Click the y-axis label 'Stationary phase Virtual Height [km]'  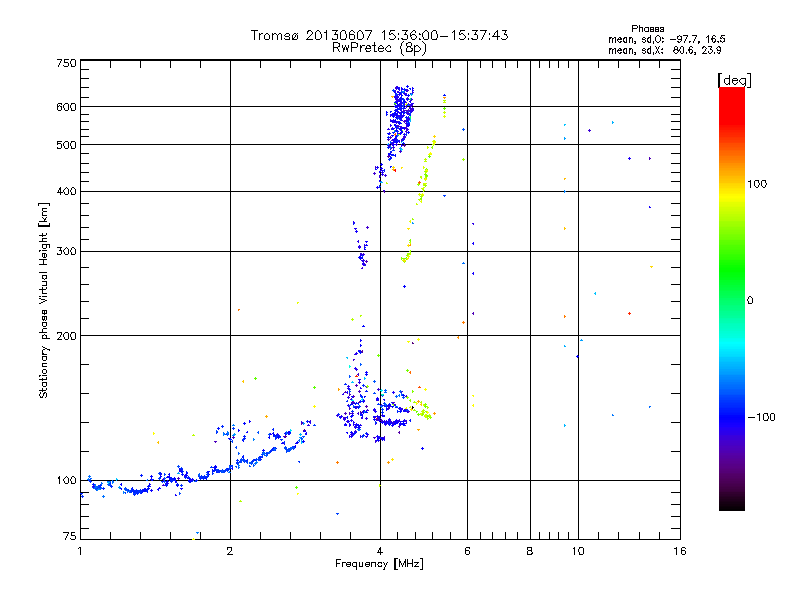click(44, 301)
